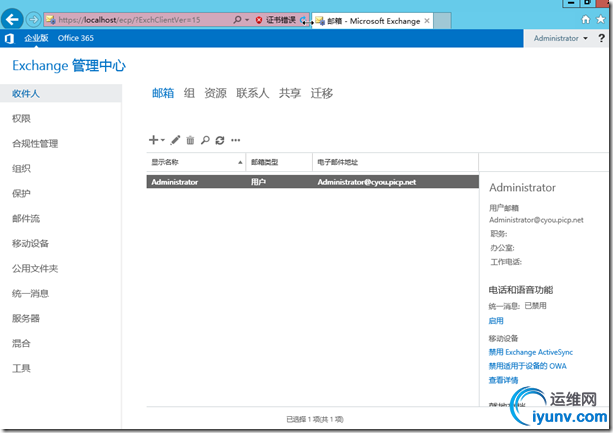This screenshot has width=613, height=433.
Task: Sort by 显示名称 column header
Action: [196, 162]
